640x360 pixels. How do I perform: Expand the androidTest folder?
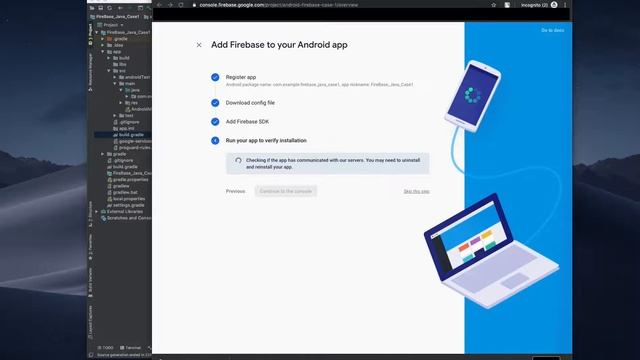pos(115,77)
